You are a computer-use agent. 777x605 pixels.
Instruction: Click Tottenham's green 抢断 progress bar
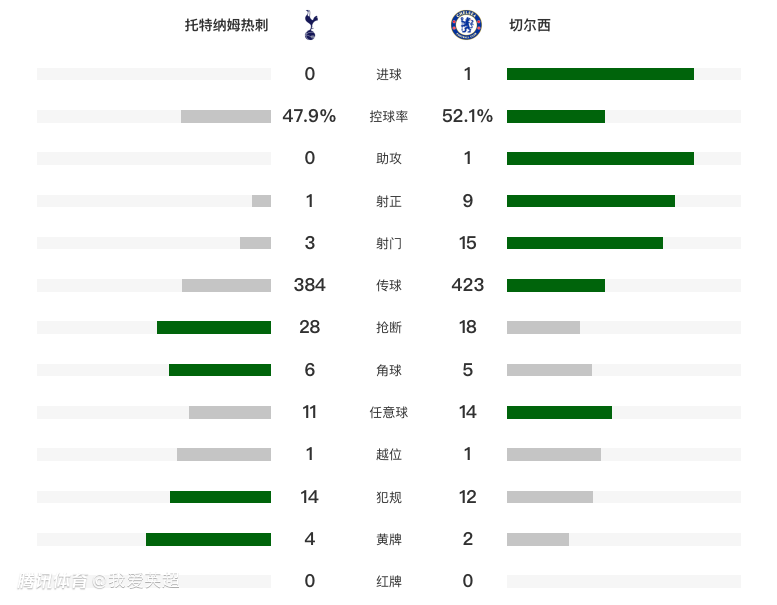214,327
